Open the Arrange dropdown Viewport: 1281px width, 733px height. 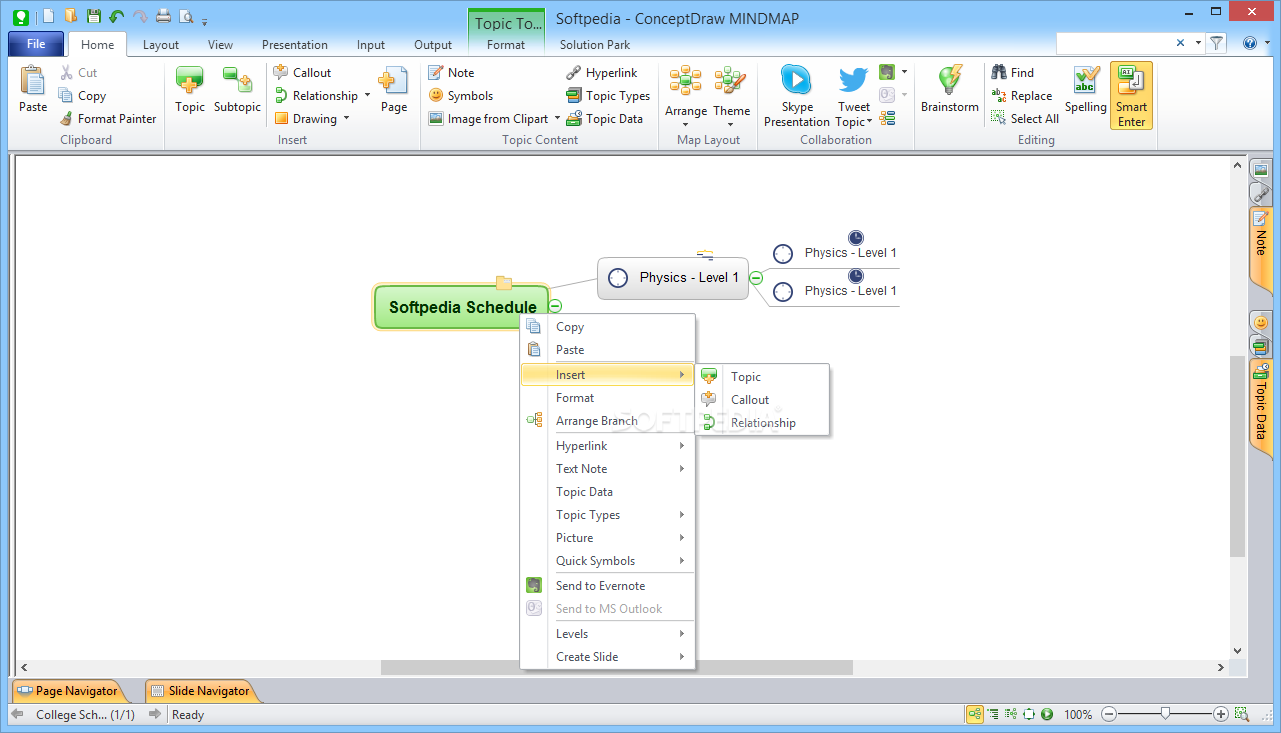685,125
